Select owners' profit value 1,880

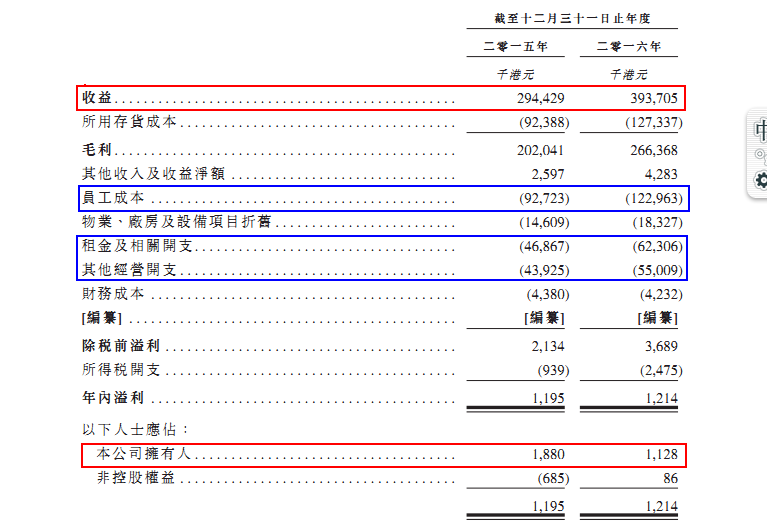[548, 454]
